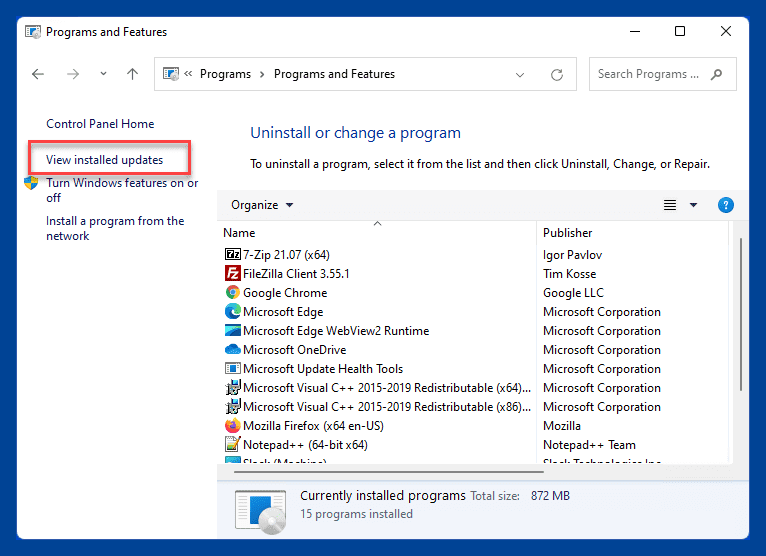Go up one level with the Up arrow
This screenshot has height=556, width=766.
132,74
